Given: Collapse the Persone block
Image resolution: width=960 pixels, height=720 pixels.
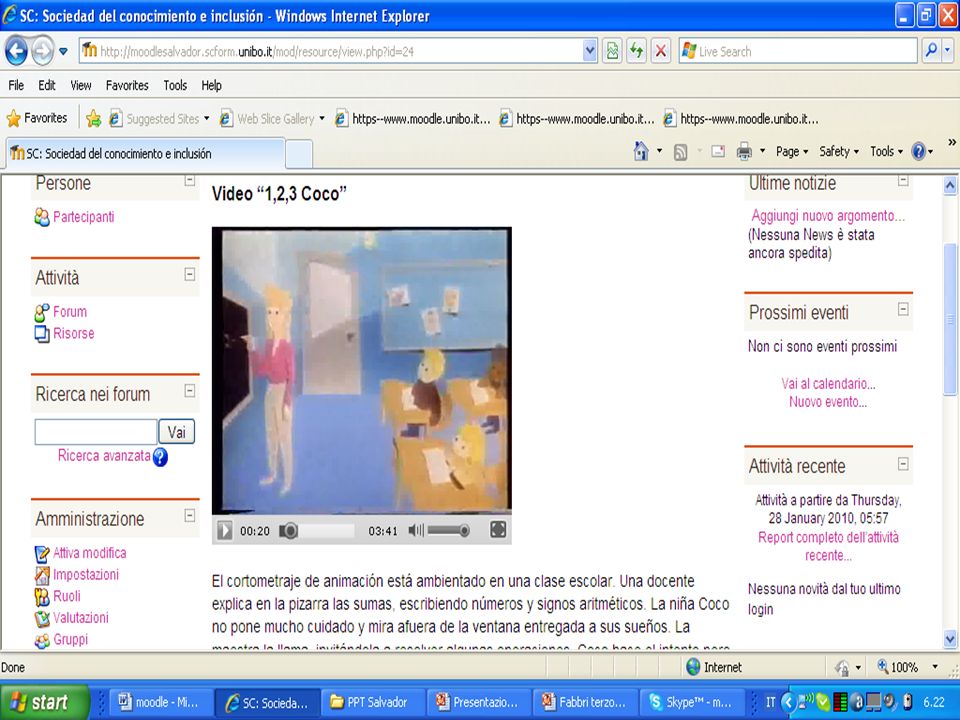Looking at the screenshot, I should [x=190, y=180].
